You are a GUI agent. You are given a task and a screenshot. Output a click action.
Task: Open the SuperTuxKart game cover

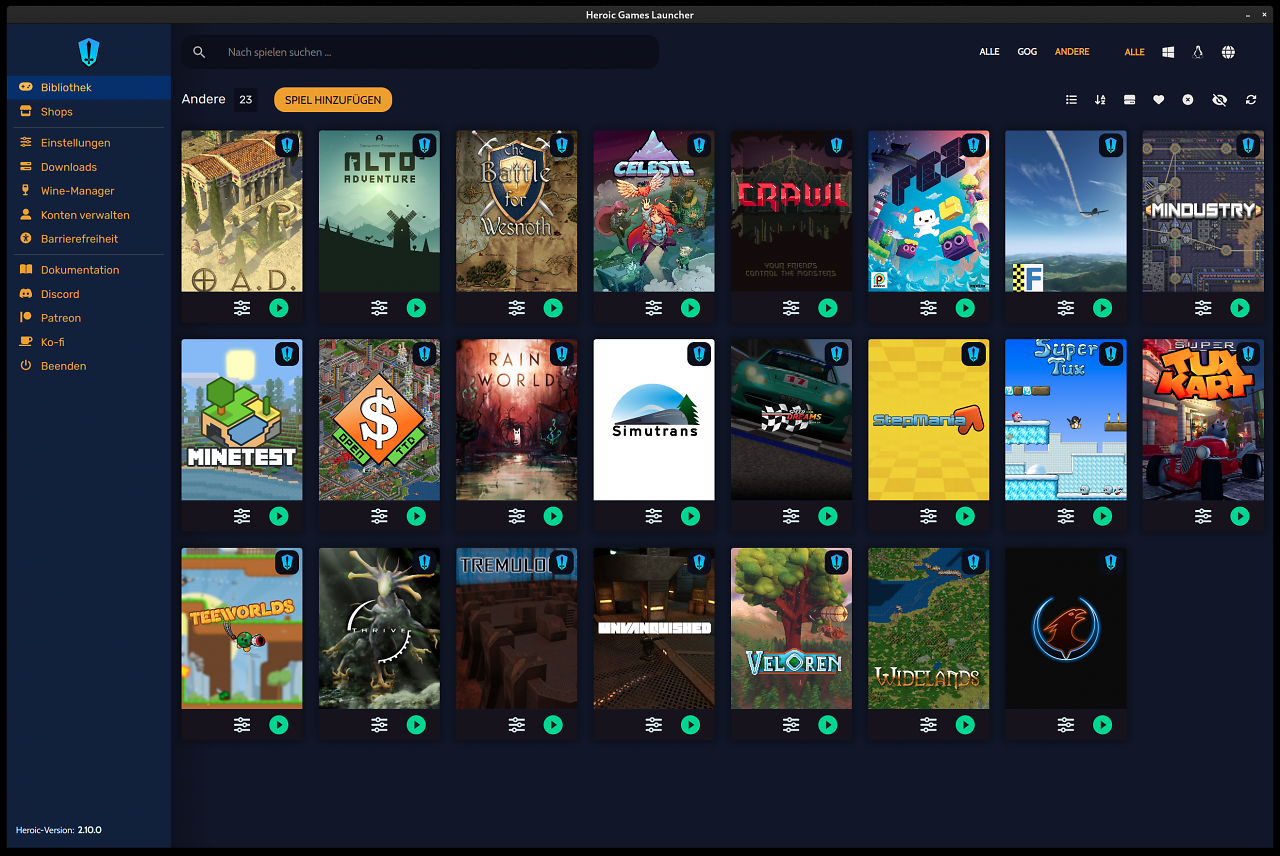(1203, 420)
